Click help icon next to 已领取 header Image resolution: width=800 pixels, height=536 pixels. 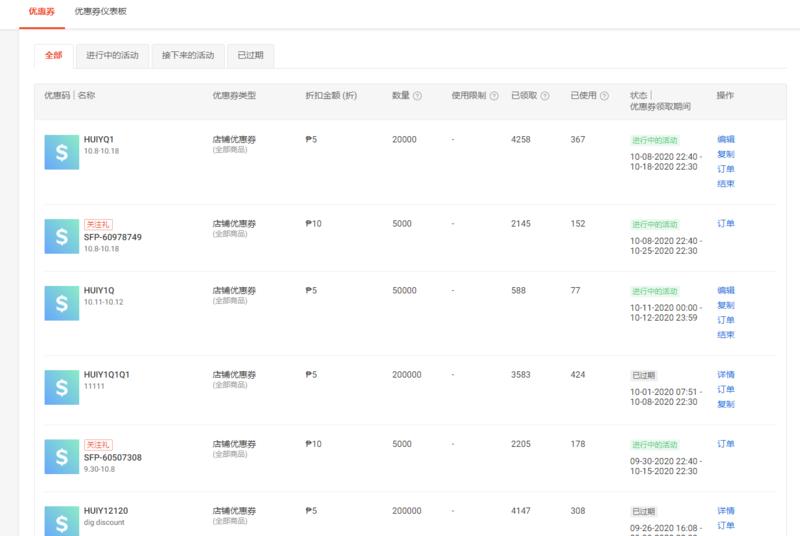coord(545,96)
